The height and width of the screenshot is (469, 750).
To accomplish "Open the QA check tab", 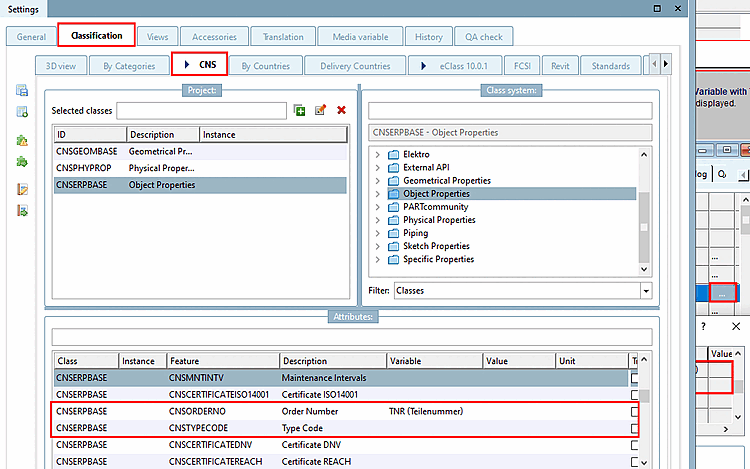I will (x=484, y=37).
